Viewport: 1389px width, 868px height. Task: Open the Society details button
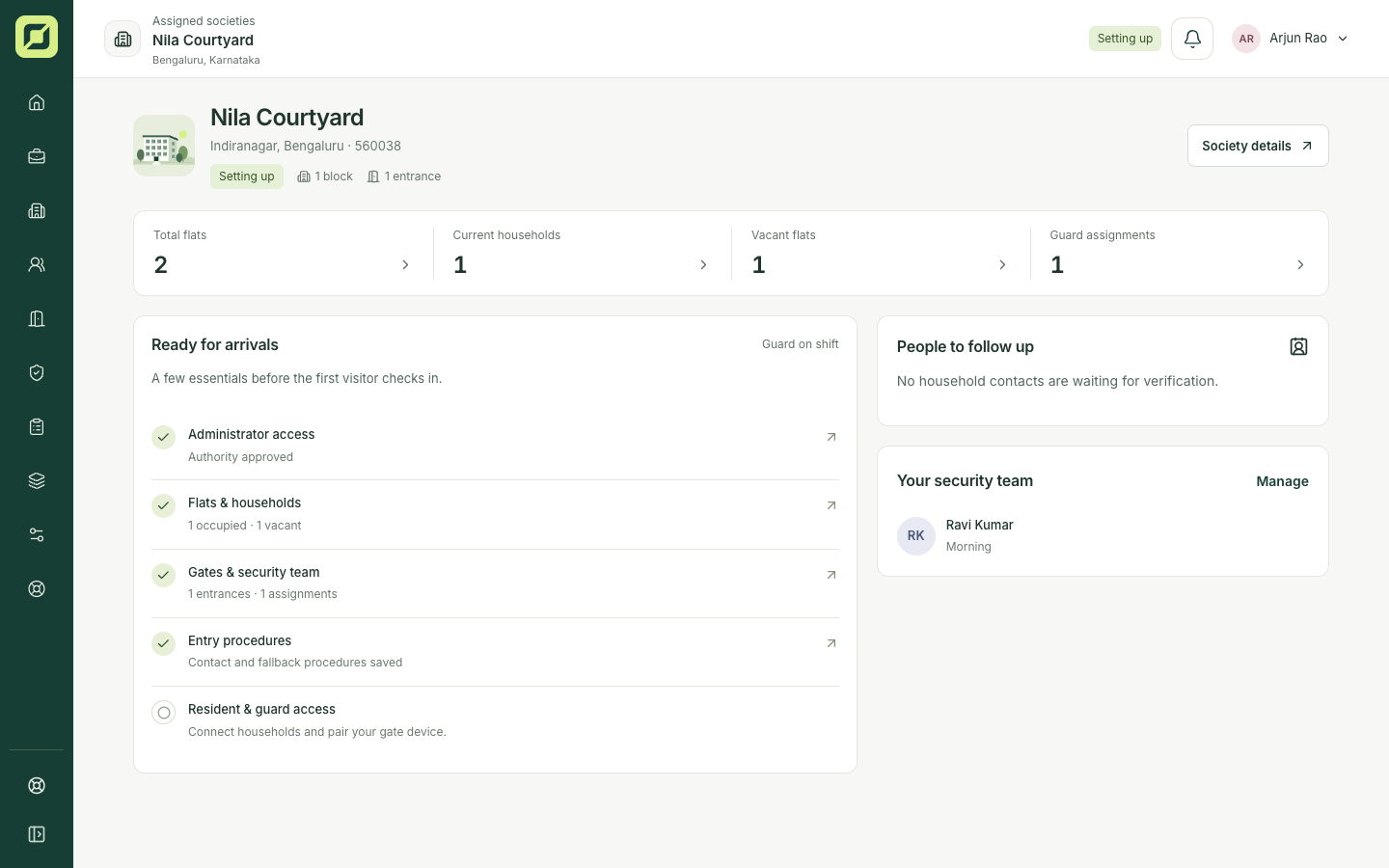(1258, 146)
